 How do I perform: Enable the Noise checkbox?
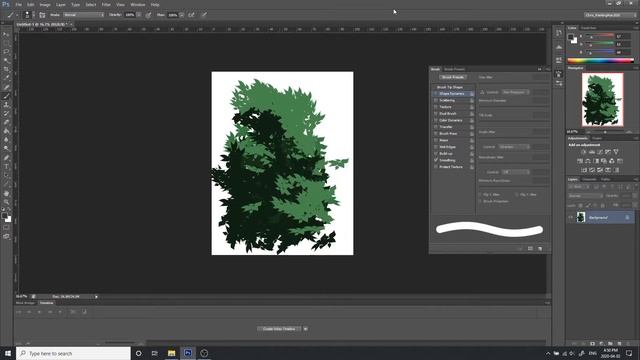point(436,140)
